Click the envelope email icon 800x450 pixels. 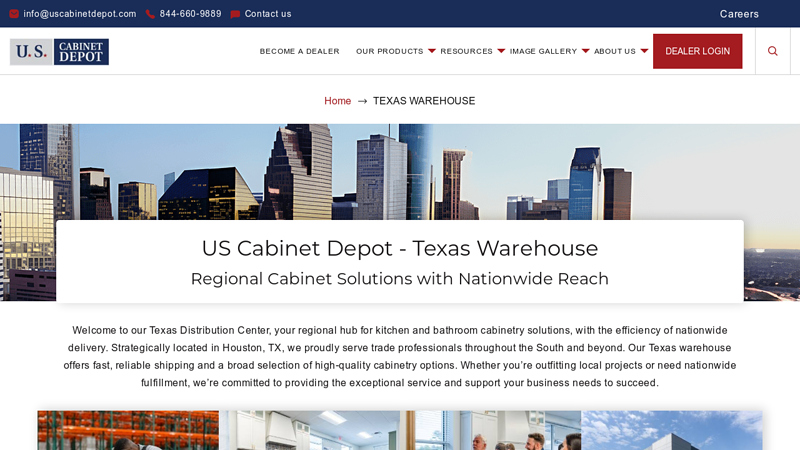tap(14, 14)
